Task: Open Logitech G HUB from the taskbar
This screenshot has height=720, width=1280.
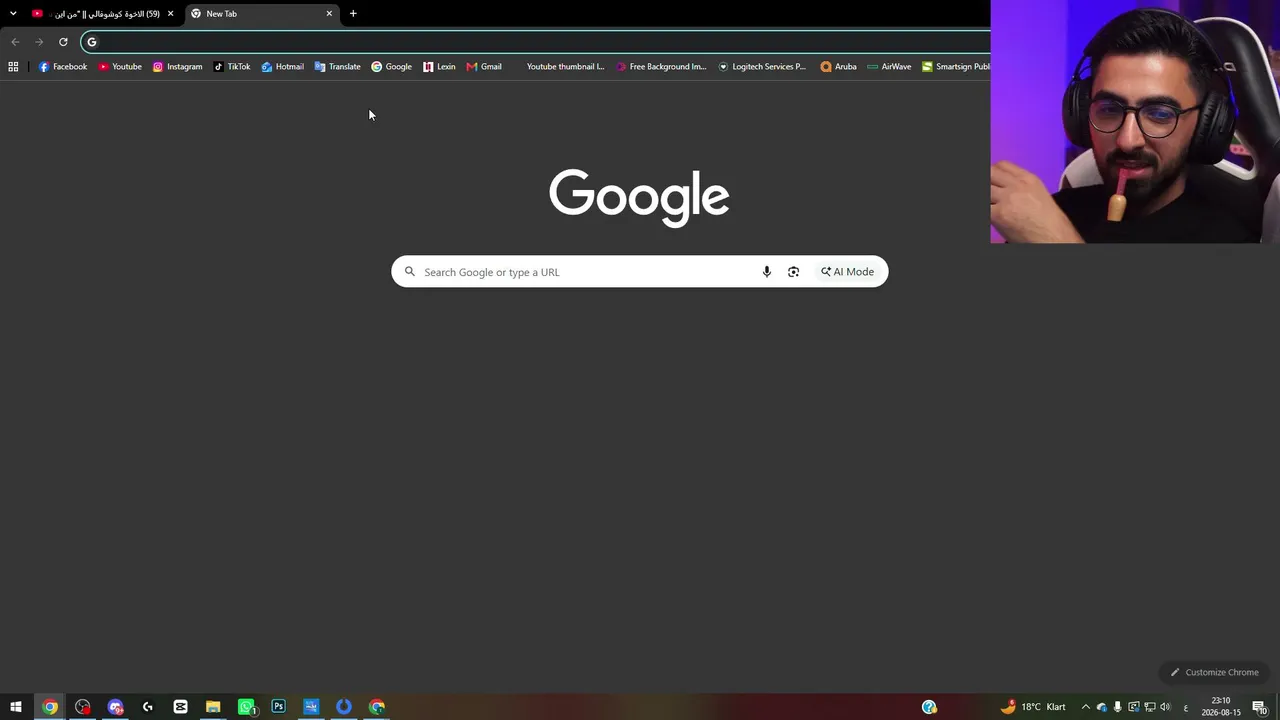Action: point(148,707)
